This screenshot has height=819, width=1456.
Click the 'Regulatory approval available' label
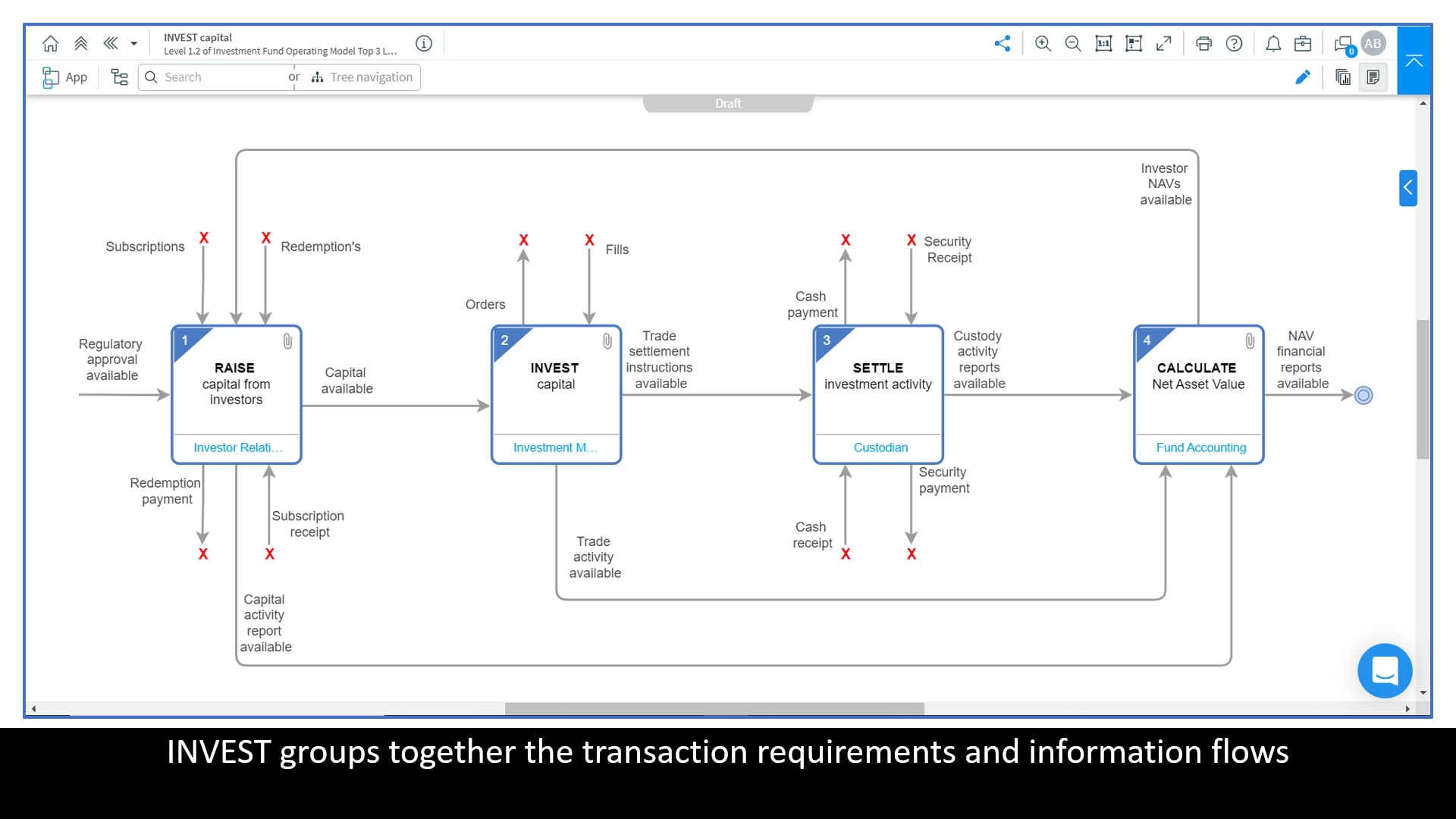coord(111,359)
